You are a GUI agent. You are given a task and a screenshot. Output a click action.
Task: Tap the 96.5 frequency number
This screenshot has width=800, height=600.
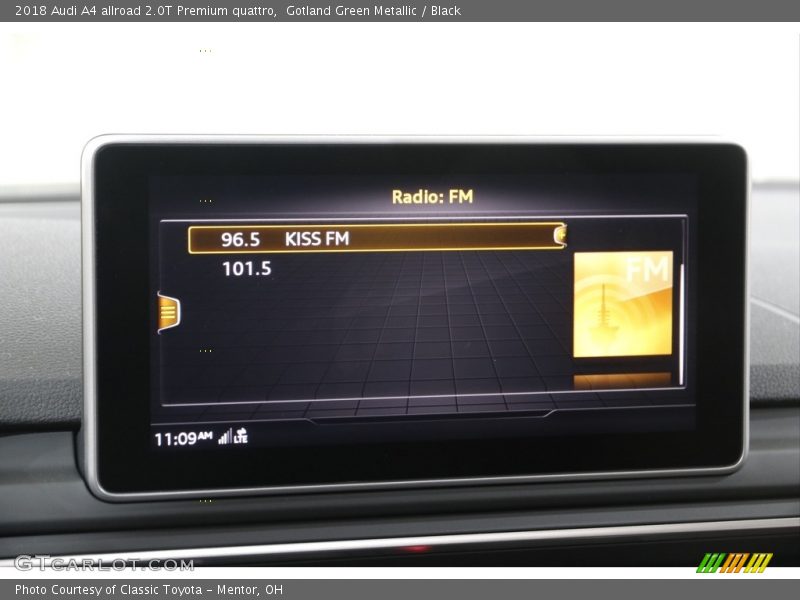(x=240, y=239)
